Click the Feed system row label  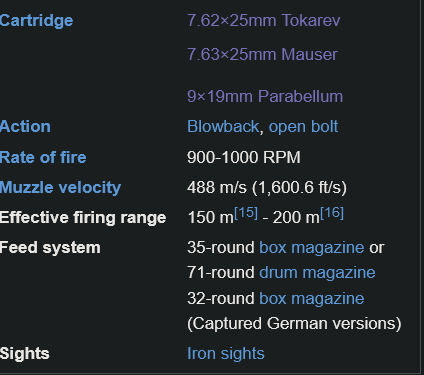(50, 248)
